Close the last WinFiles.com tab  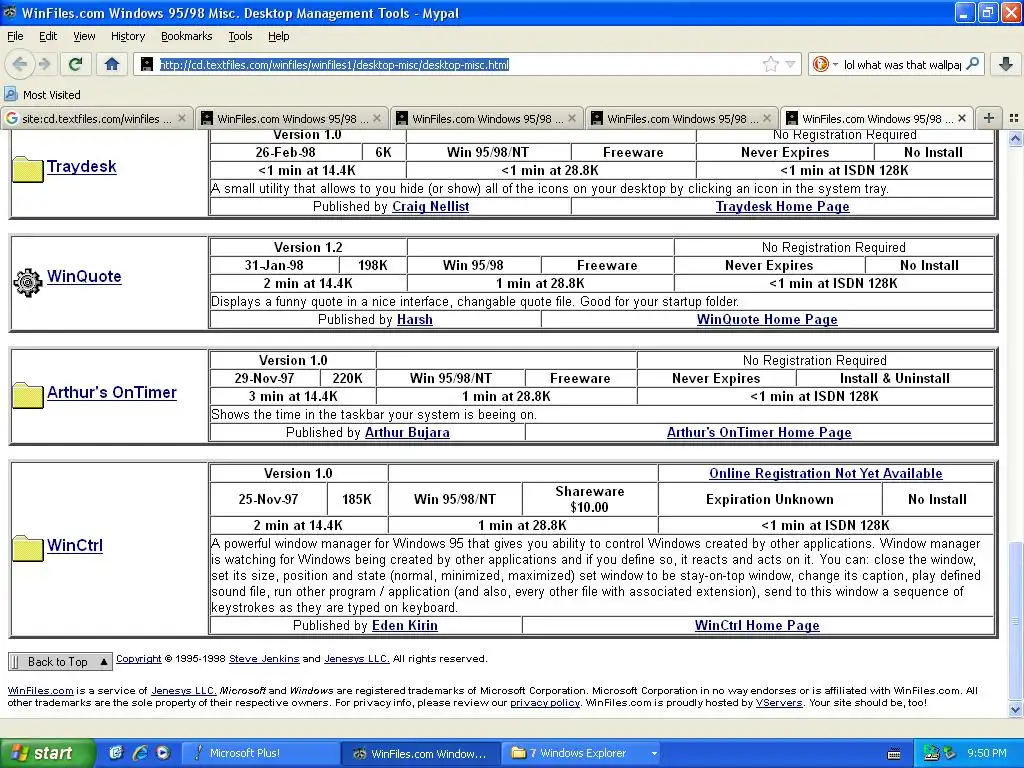(962, 118)
